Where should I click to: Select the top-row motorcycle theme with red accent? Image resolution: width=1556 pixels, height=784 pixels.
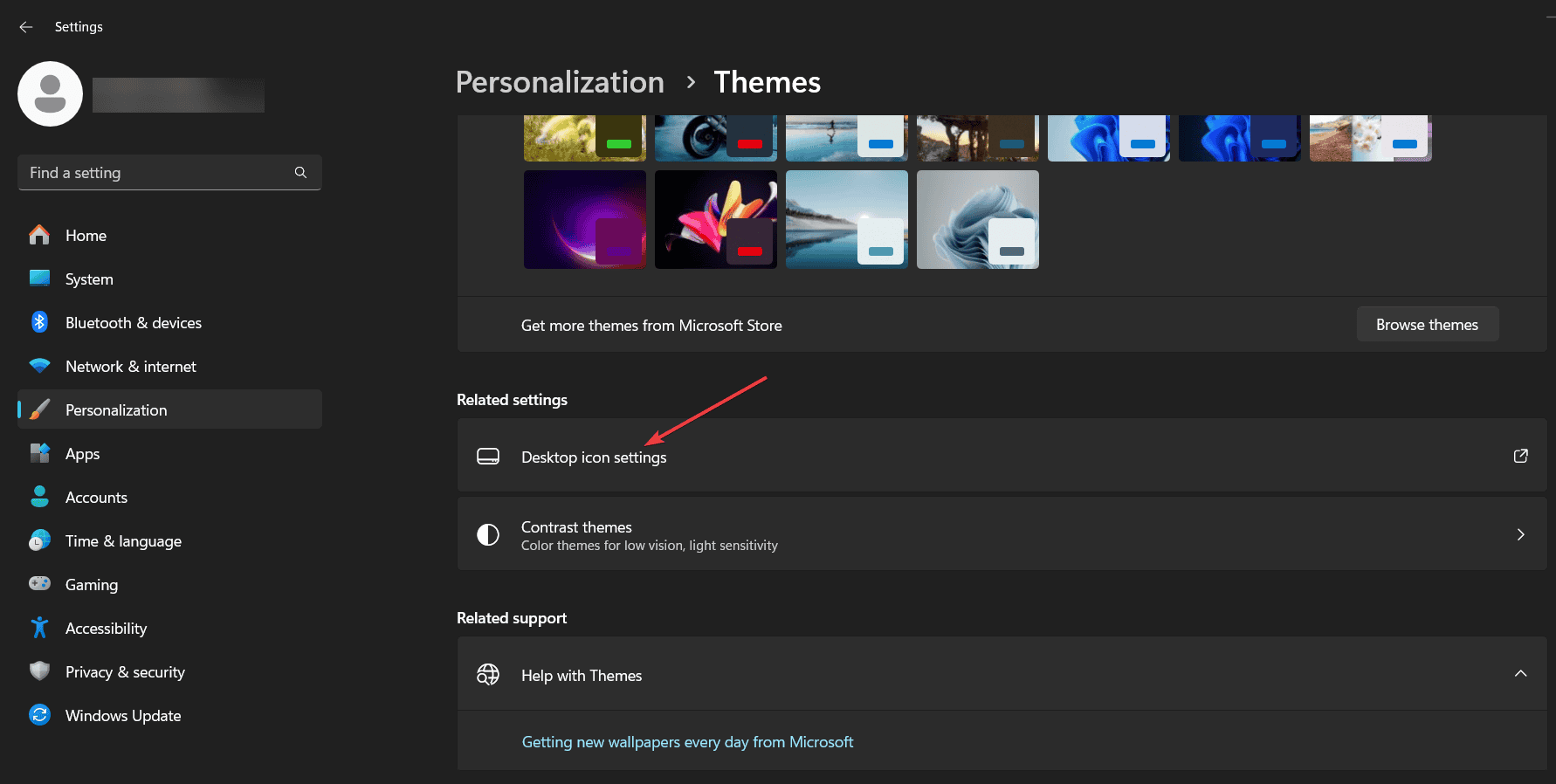[716, 138]
